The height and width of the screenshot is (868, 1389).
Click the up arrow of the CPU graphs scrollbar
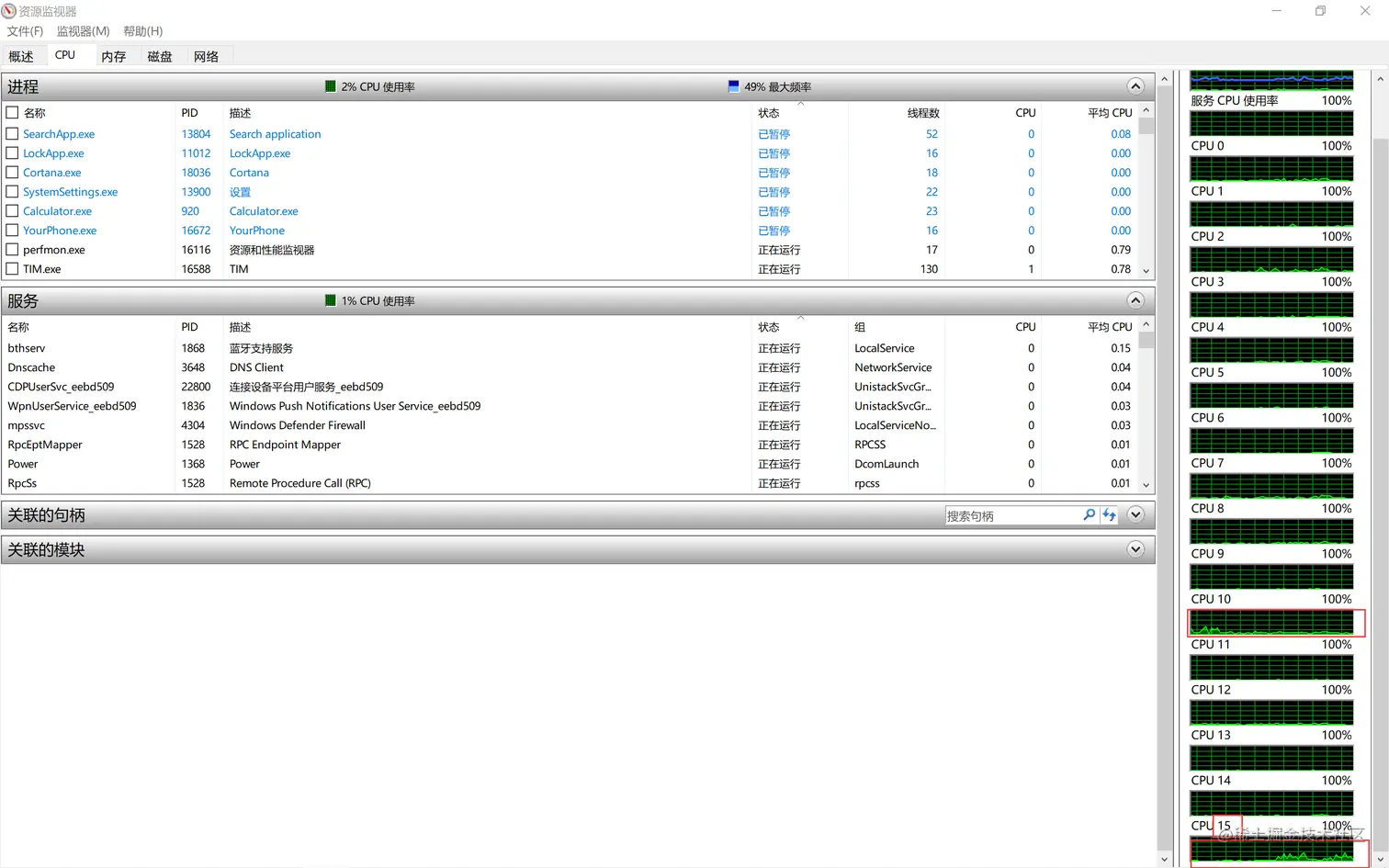1380,79
